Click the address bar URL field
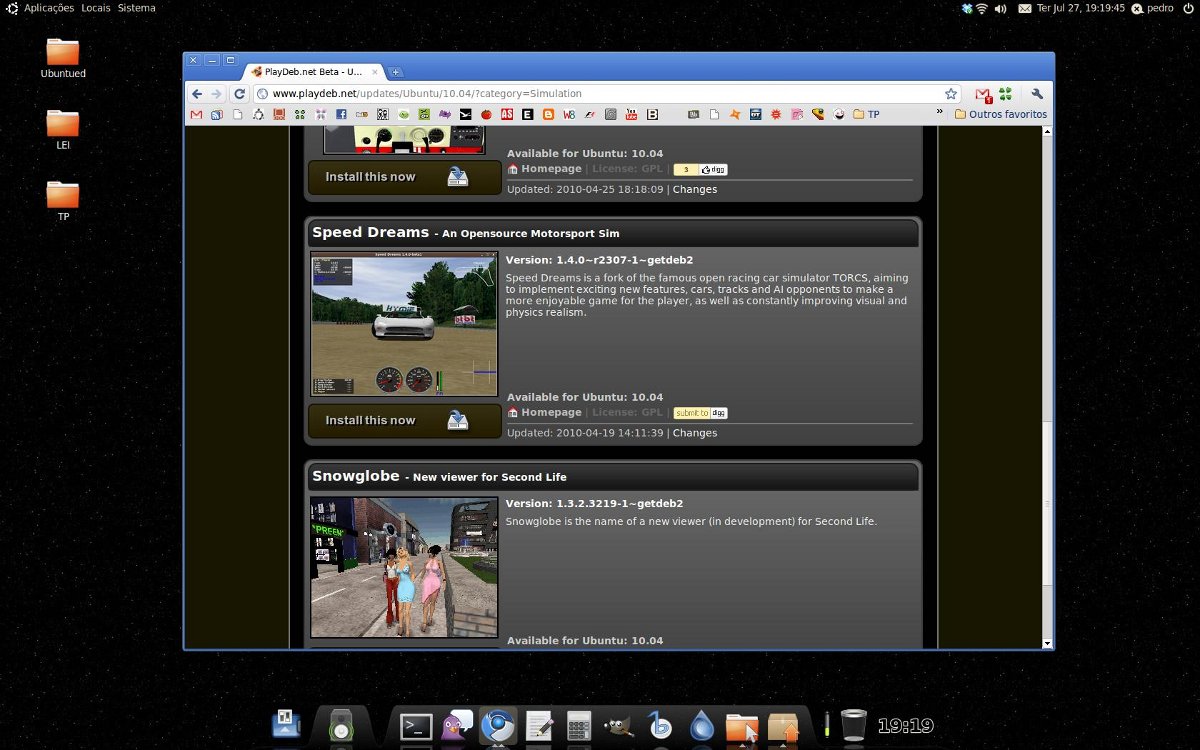Screen dimensions: 1200x750 click(600, 94)
